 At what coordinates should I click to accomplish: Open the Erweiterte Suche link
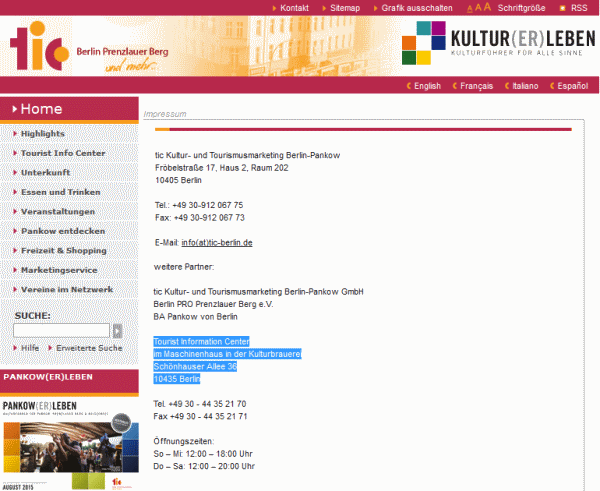pos(89,348)
